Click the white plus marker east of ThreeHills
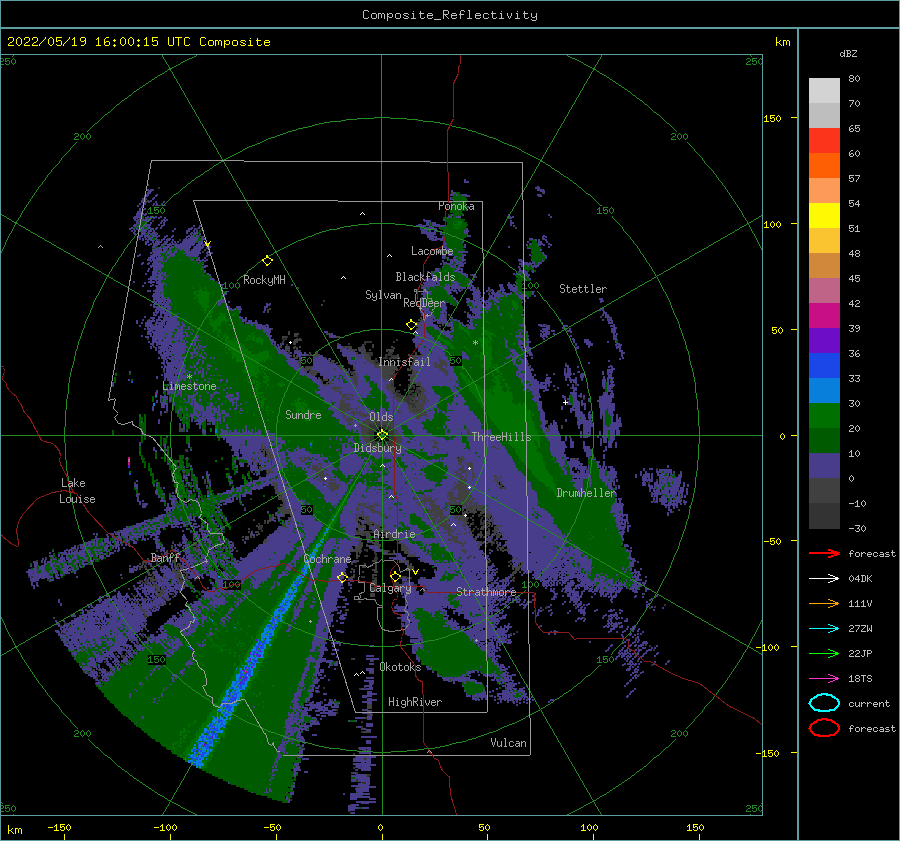 pos(565,402)
